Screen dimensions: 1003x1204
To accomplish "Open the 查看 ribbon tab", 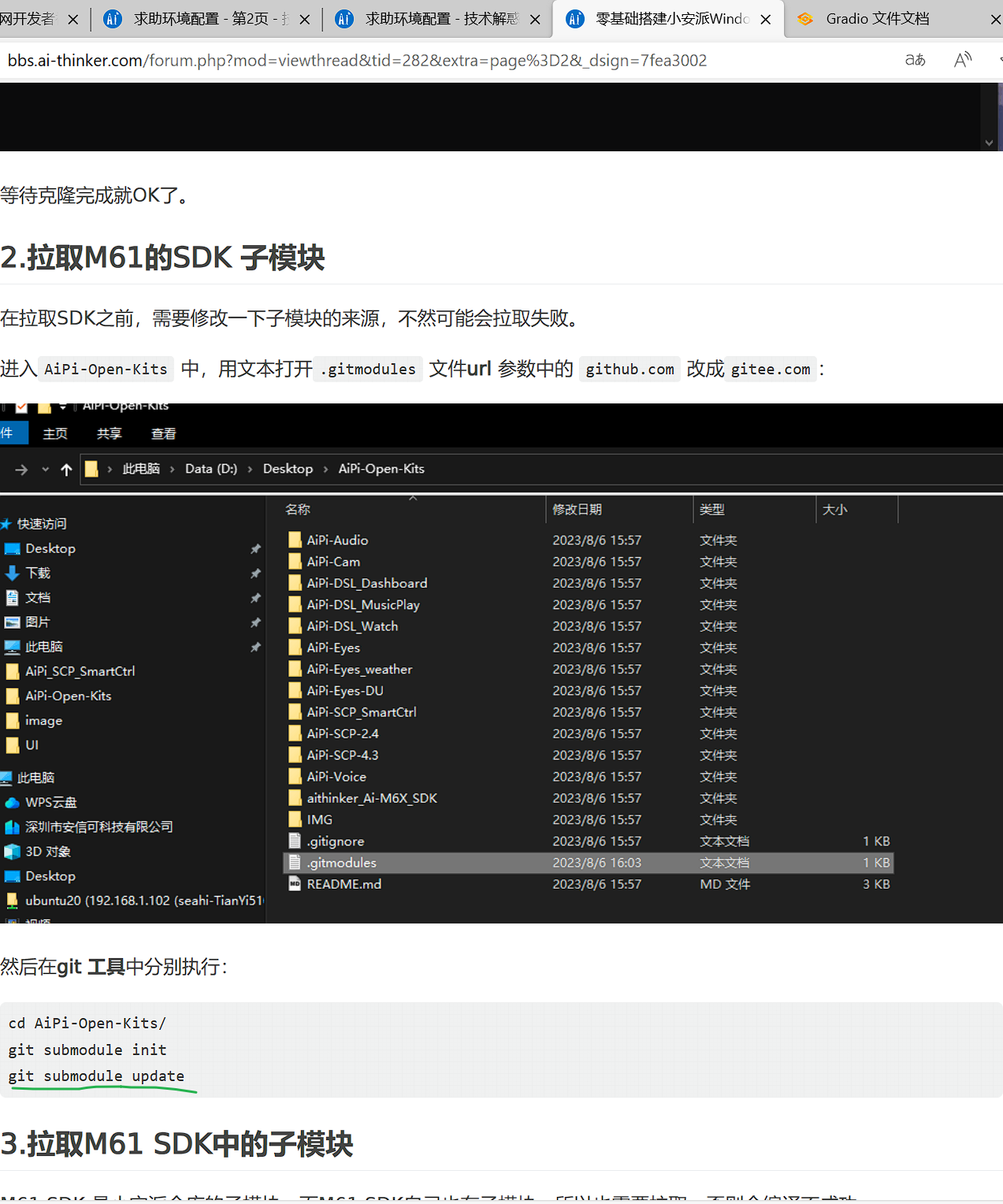I will [163, 433].
